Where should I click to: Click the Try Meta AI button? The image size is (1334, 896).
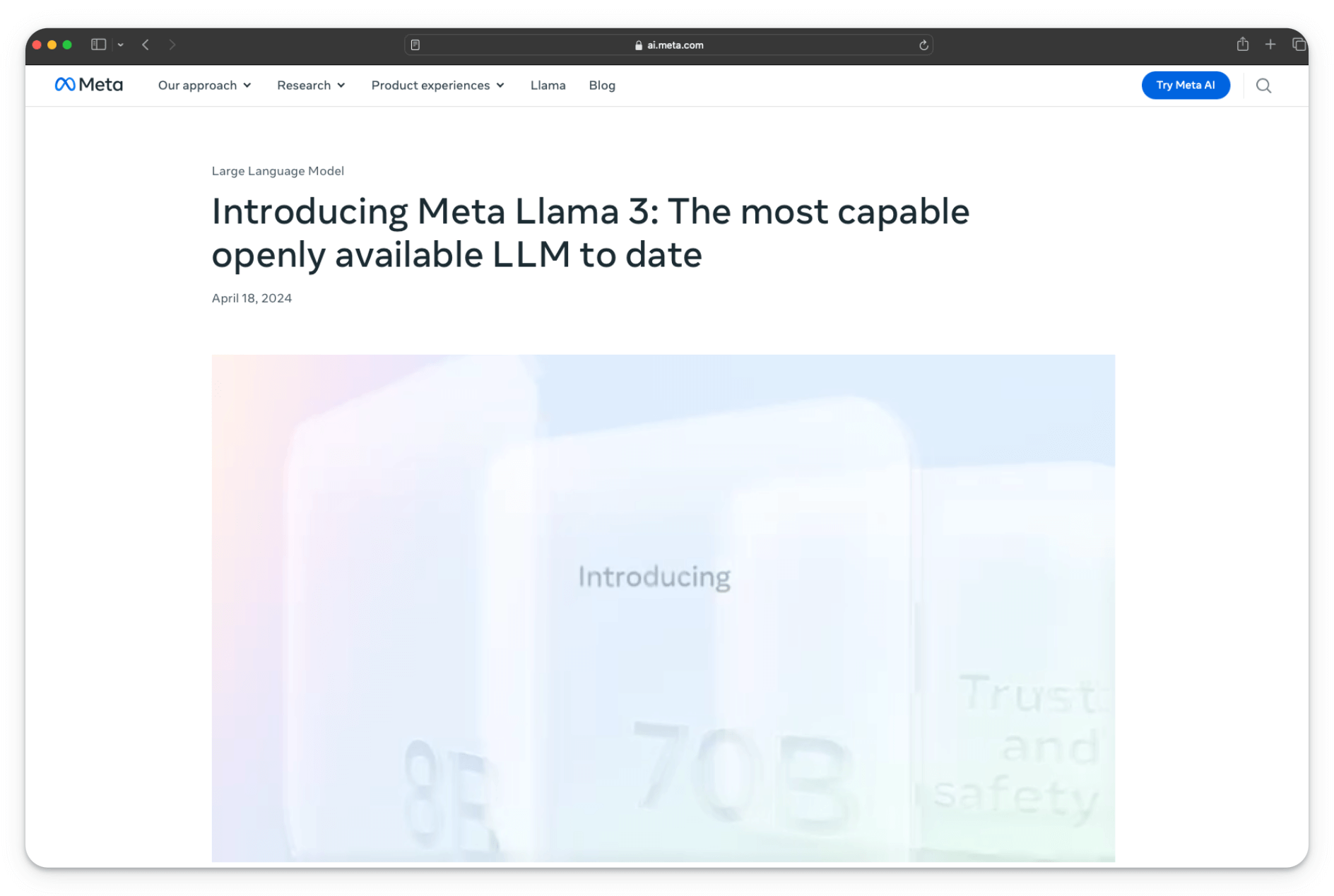click(x=1186, y=86)
